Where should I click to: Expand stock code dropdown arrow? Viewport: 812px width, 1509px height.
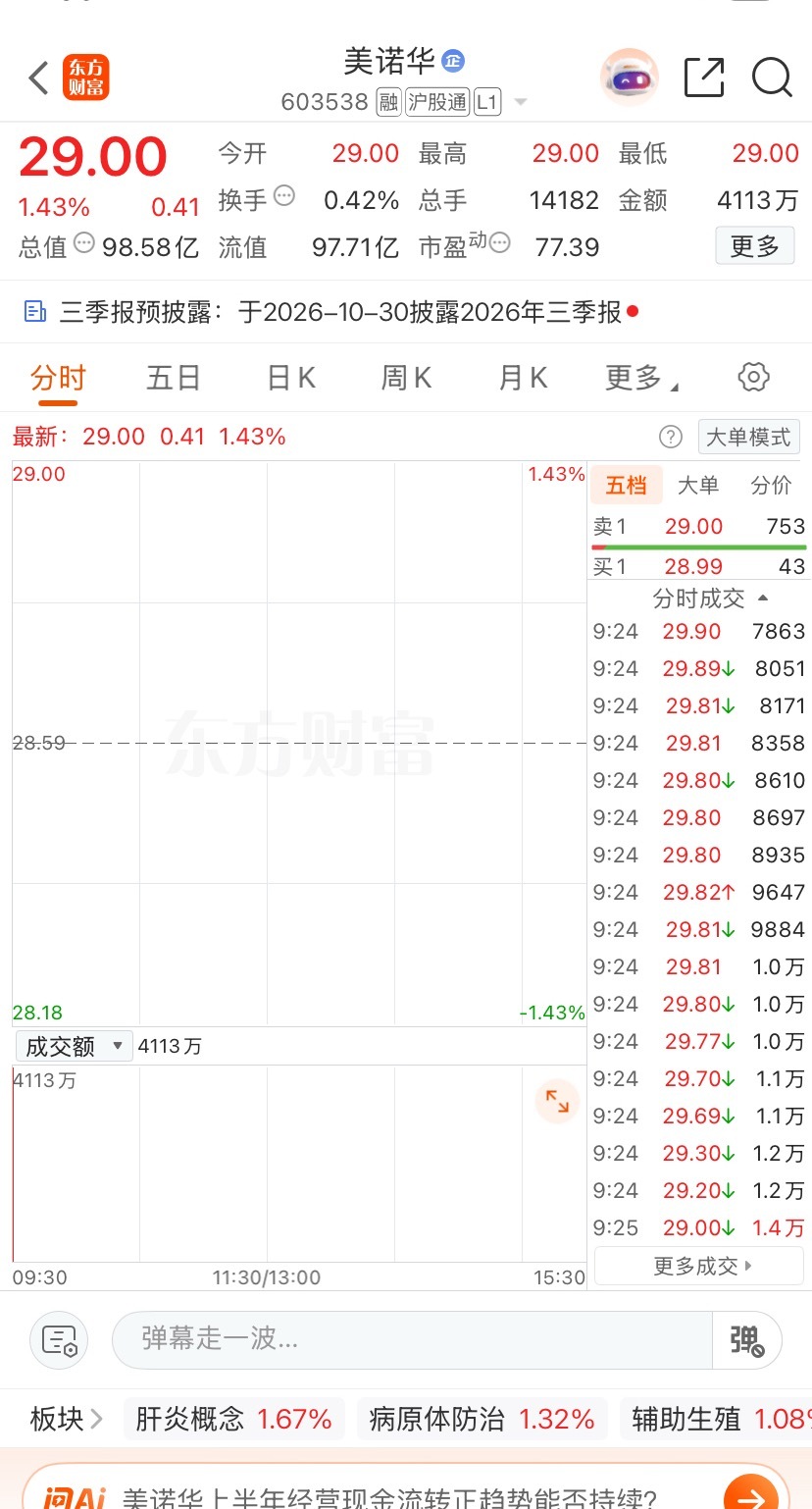point(521,103)
